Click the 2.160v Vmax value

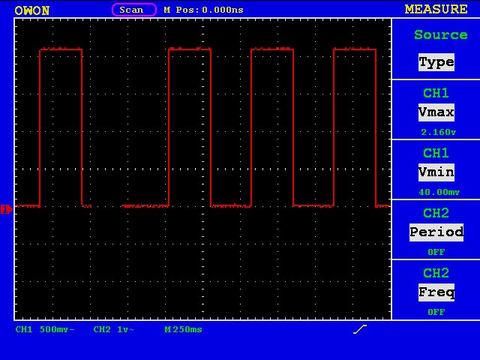438,132
